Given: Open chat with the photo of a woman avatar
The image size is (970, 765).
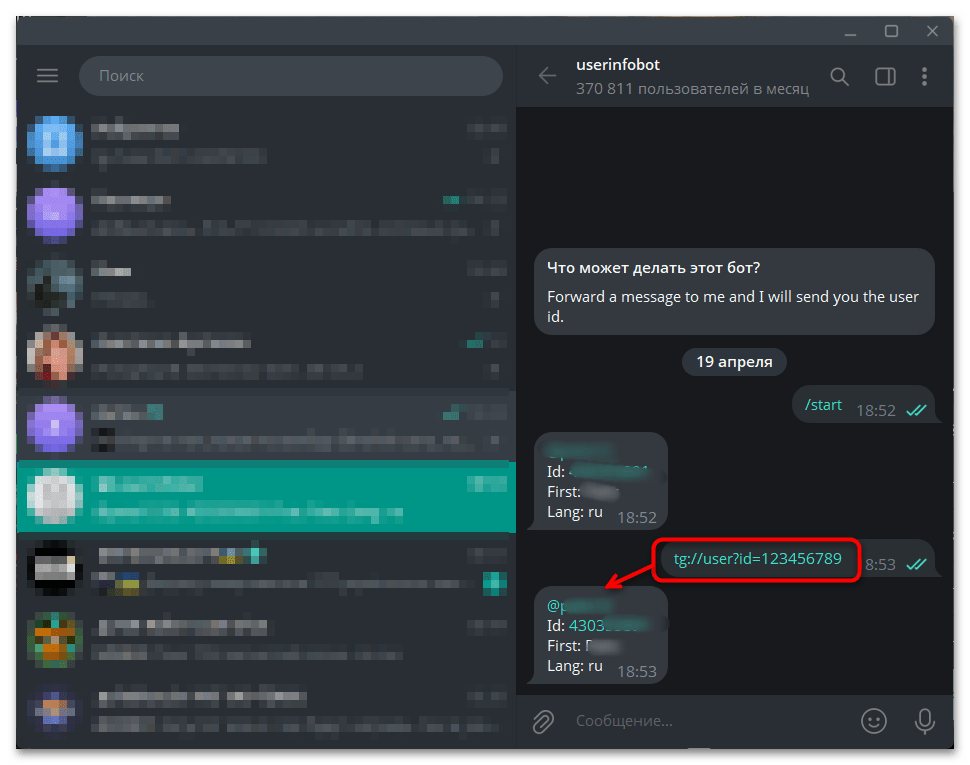Looking at the screenshot, I should [x=267, y=355].
